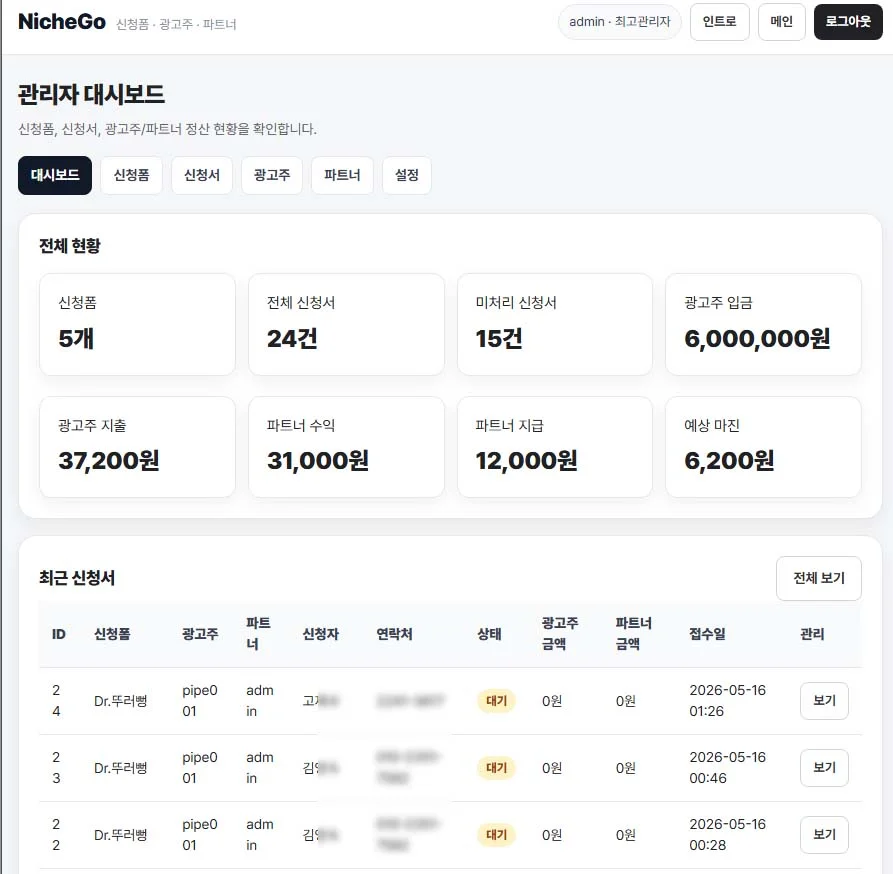Screen dimensions: 893x874
Task: Open 전체 보기 for recent applications
Action: [819, 578]
